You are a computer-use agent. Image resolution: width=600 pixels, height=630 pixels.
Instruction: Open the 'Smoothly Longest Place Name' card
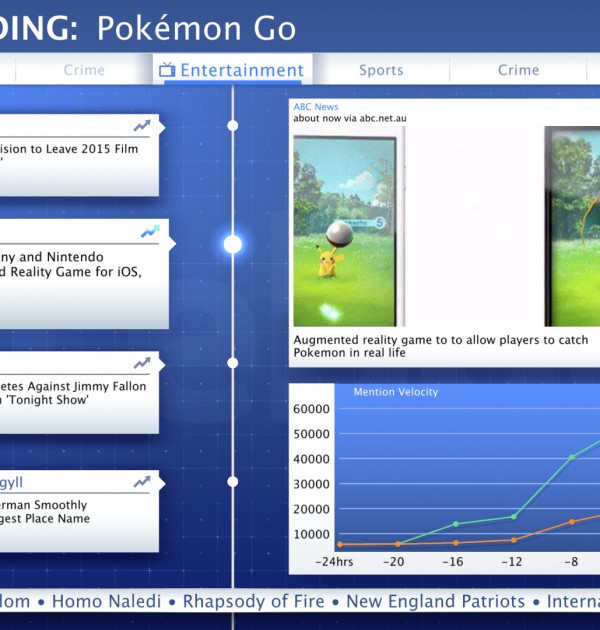80,511
